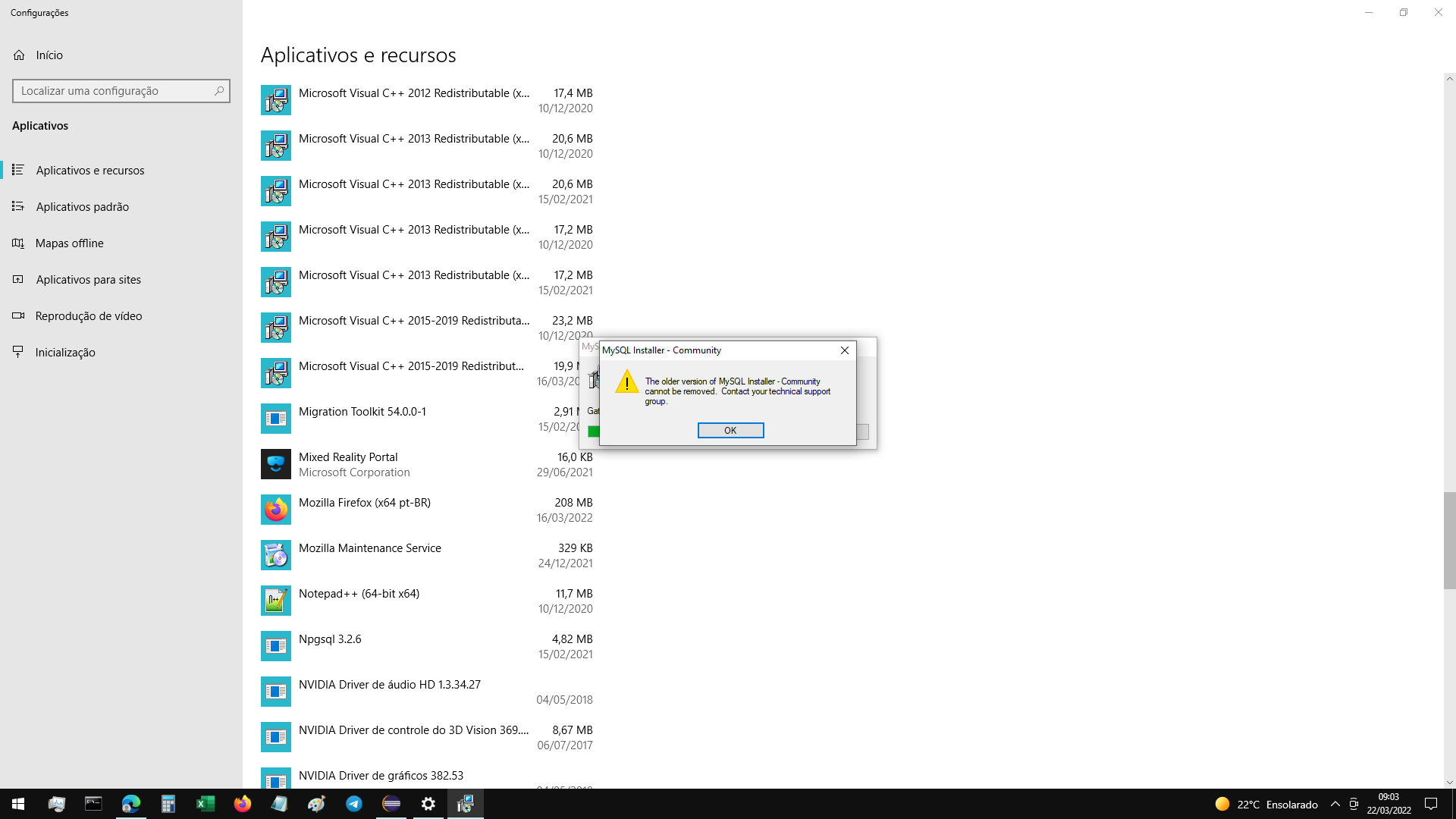The image size is (1456, 819).
Task: Click the scrollbar down arrow
Action: [x=1449, y=783]
